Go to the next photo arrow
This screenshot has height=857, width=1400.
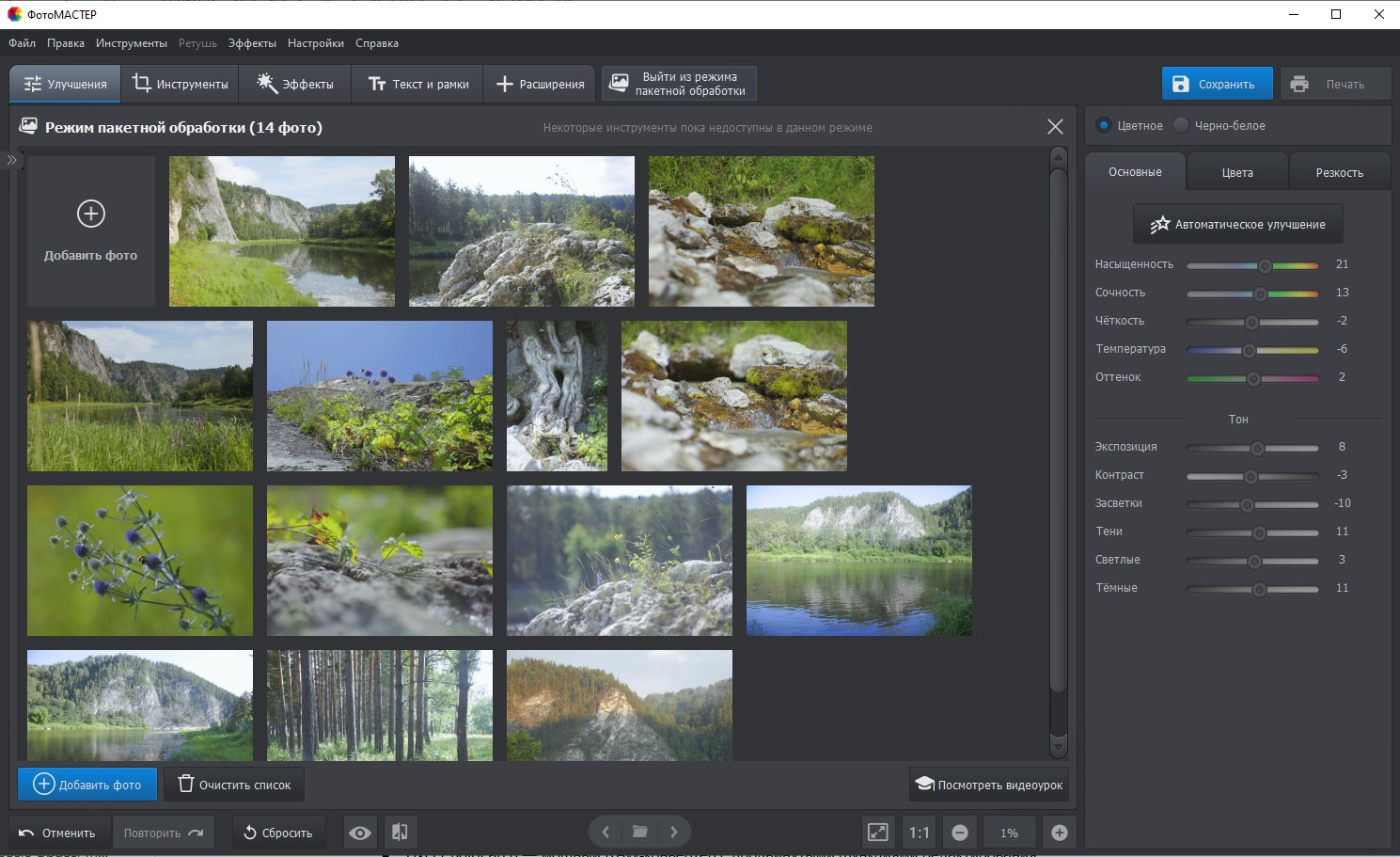point(673,832)
